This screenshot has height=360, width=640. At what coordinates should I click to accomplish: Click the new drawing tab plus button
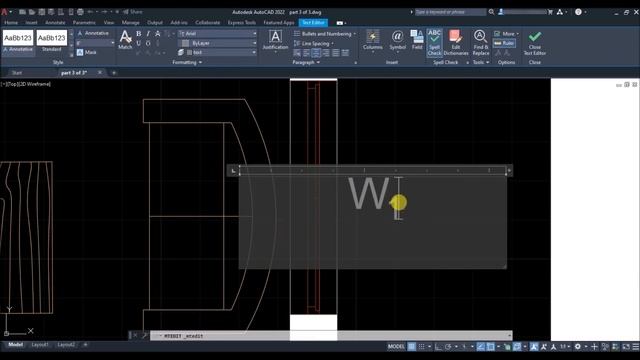[x=114, y=73]
